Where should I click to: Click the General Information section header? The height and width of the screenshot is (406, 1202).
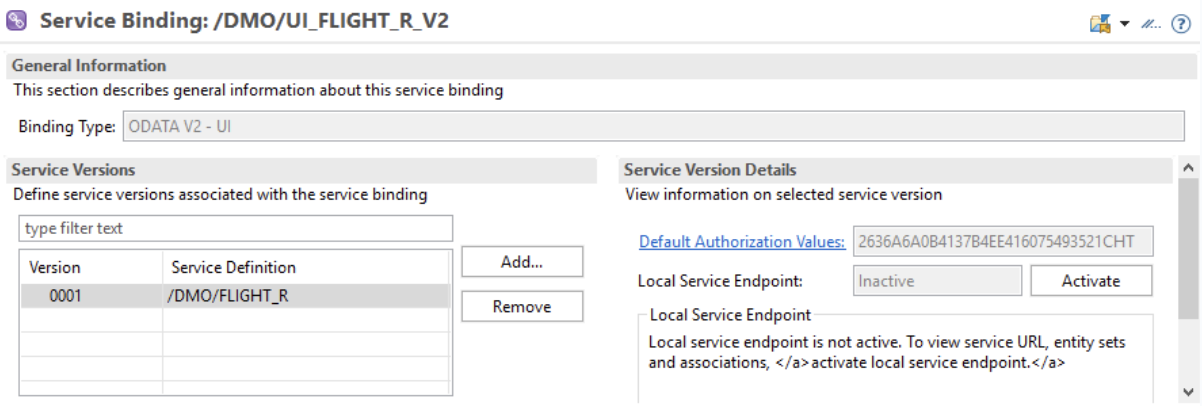click(x=90, y=66)
